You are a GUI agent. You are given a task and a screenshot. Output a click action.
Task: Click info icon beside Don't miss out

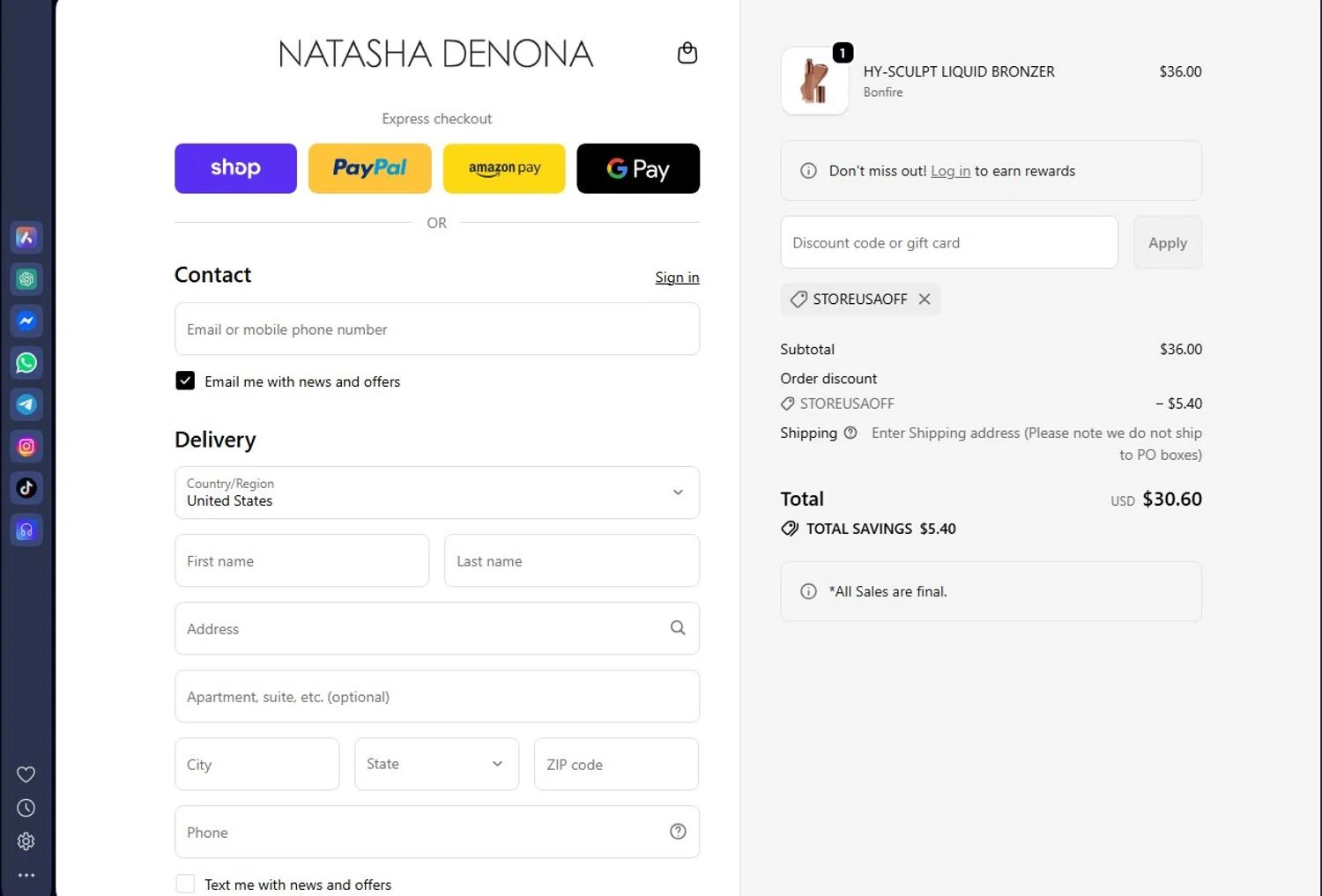click(808, 171)
